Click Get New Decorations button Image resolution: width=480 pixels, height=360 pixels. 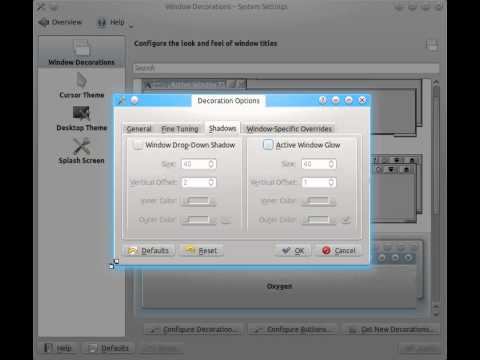[x=391, y=329]
